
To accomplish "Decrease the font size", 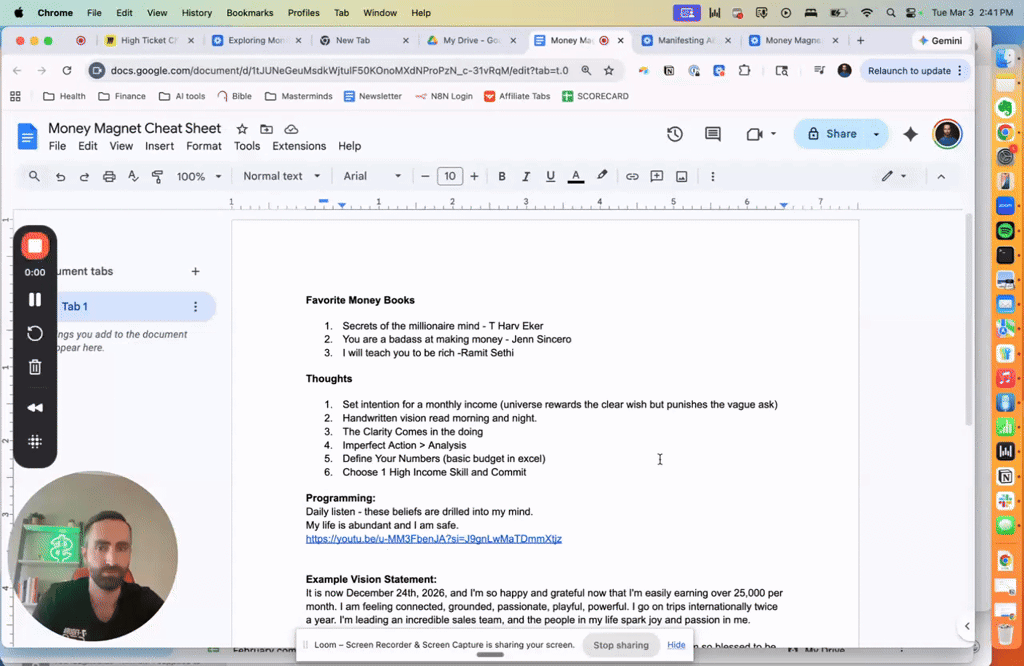I will (425, 176).
